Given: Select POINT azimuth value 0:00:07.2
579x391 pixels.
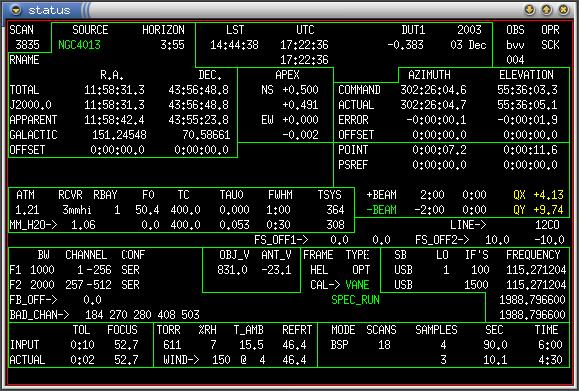Looking at the screenshot, I should [x=439, y=150].
